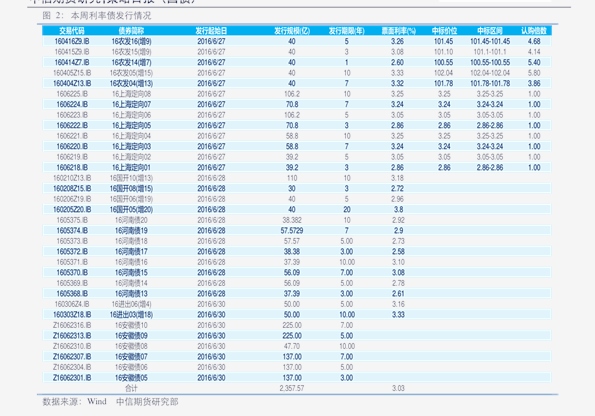The height and width of the screenshot is (416, 595).
Task: Click the 中标区间 column header
Action: 490,31
